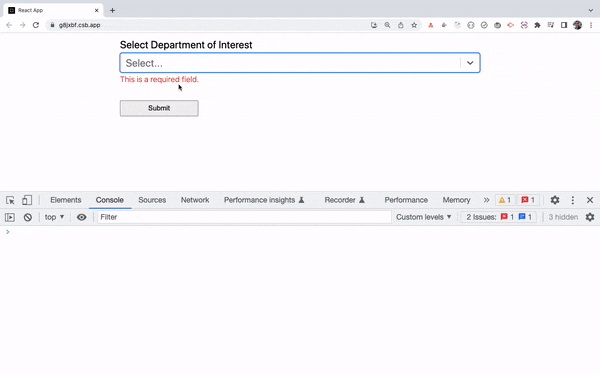Click the red error count badge
Screen dimensions: 600x375
click(x=528, y=200)
